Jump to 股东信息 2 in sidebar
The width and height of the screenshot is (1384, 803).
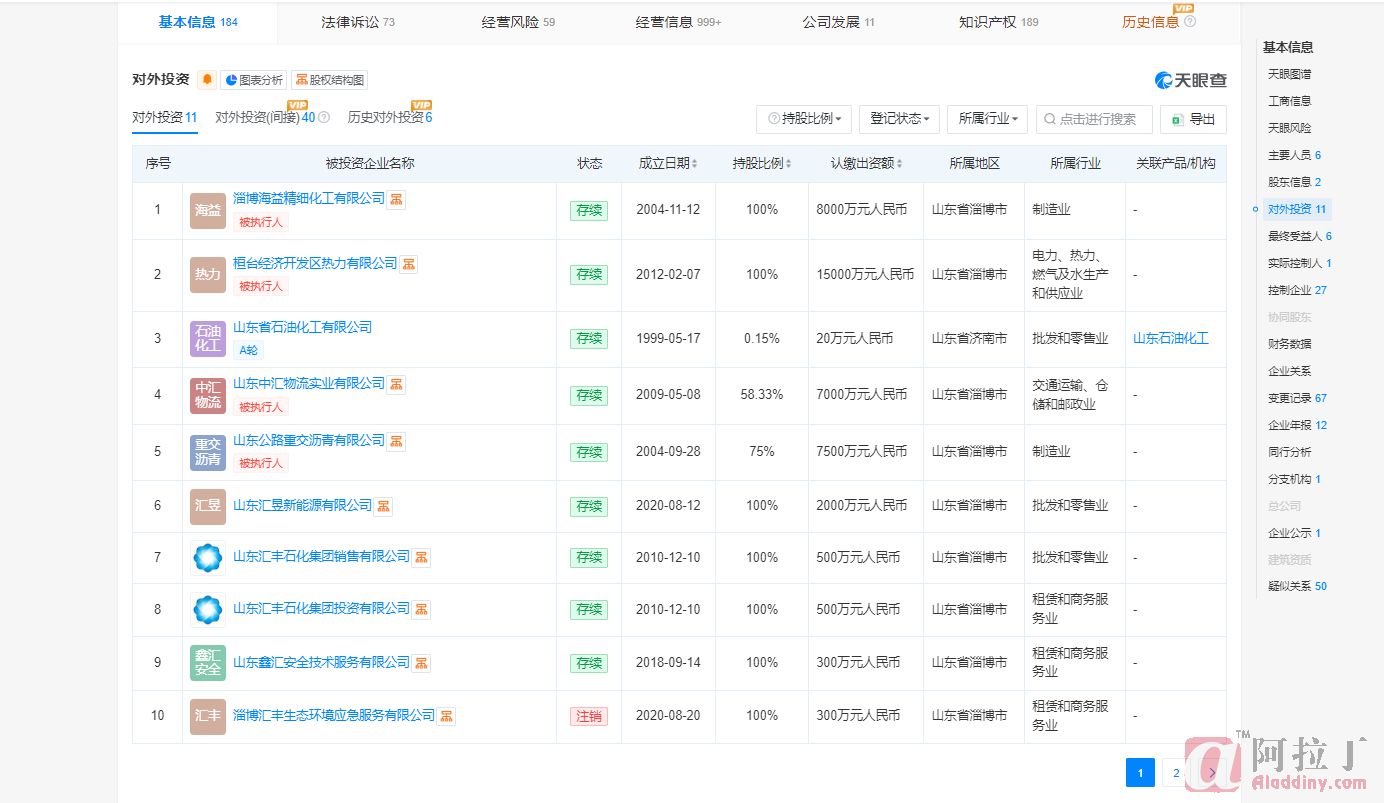1295,182
